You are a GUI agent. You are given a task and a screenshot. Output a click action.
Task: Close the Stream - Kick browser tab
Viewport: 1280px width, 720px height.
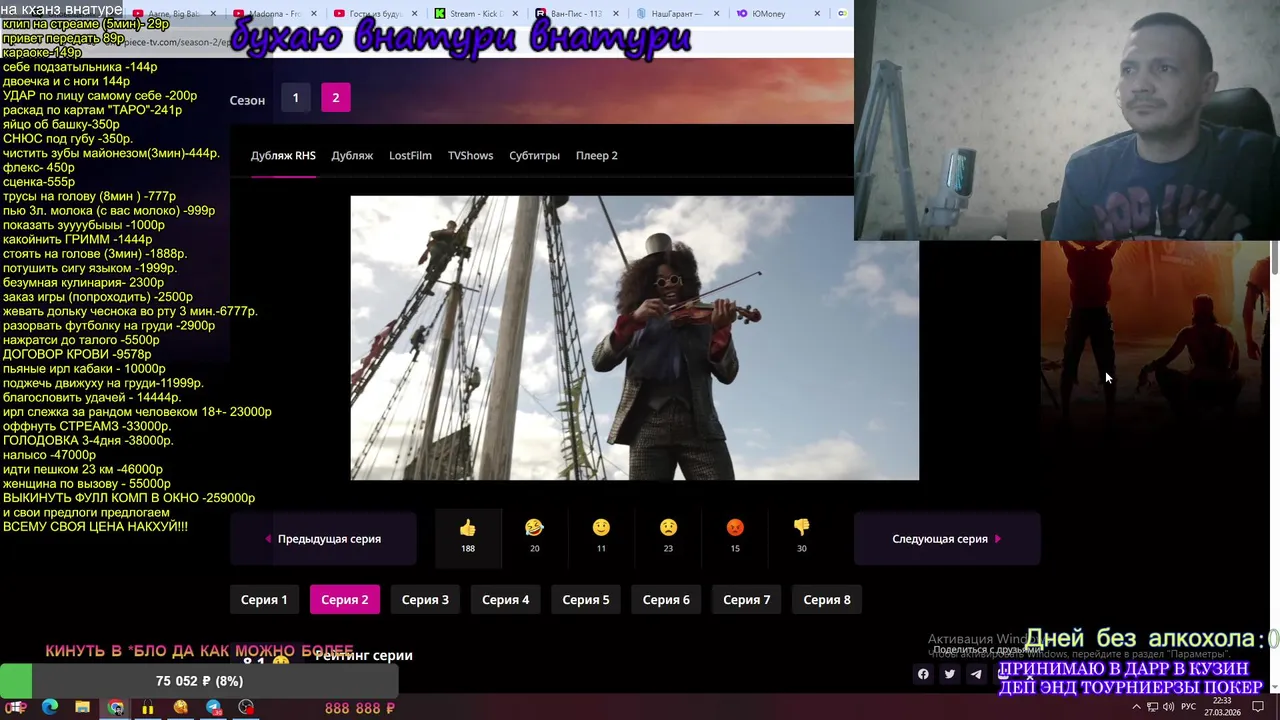515,14
